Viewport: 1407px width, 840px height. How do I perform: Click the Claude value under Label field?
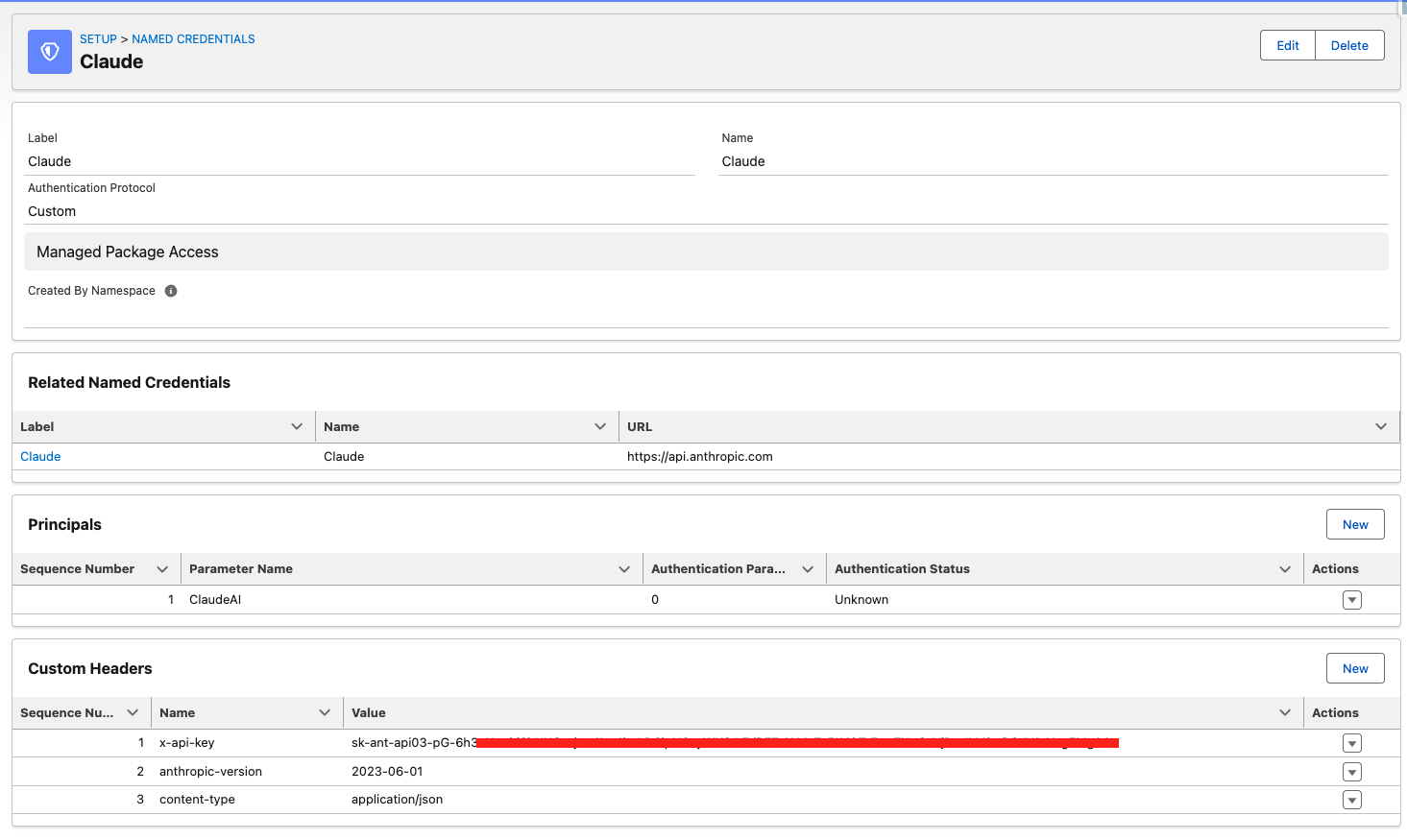[50, 161]
